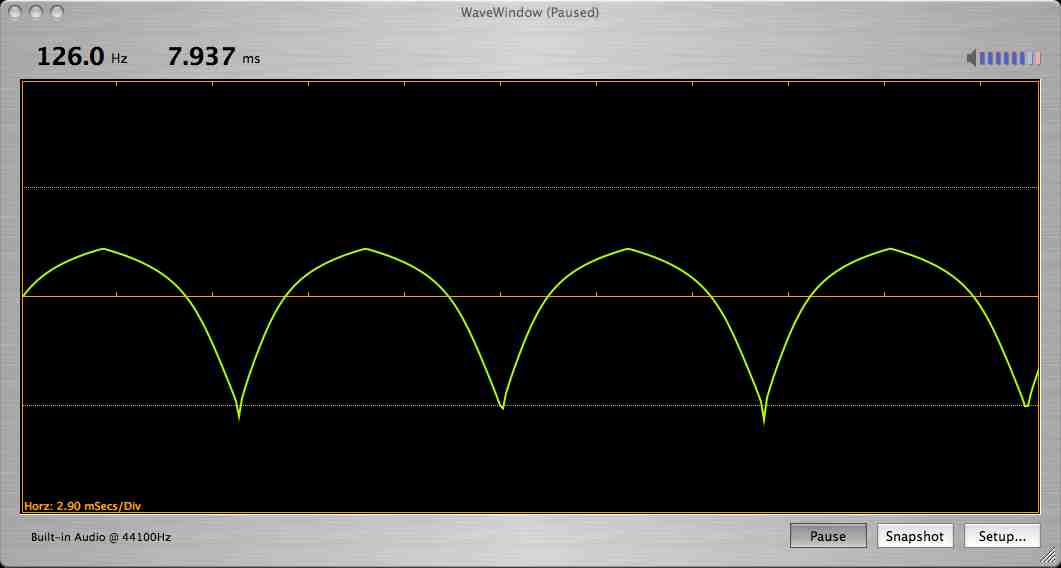Close the WaveWindow window

click(x=15, y=12)
